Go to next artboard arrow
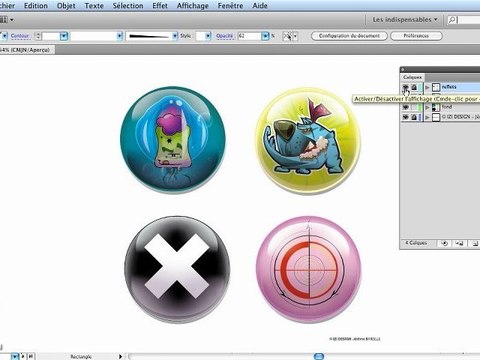This screenshot has width=480, height=360. point(23,356)
